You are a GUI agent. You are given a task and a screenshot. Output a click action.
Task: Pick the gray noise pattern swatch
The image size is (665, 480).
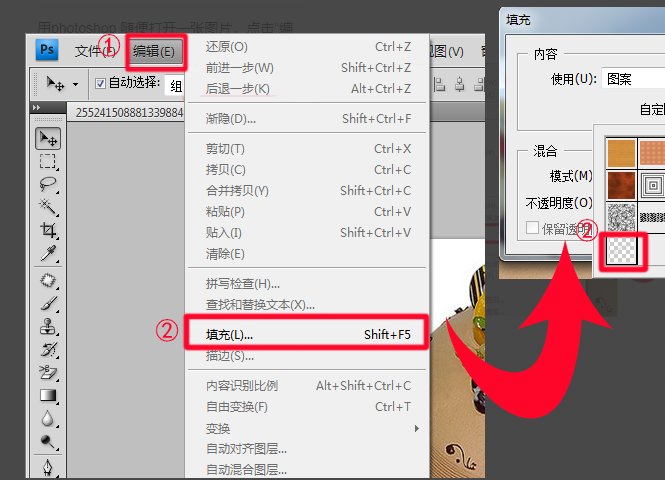tap(621, 218)
